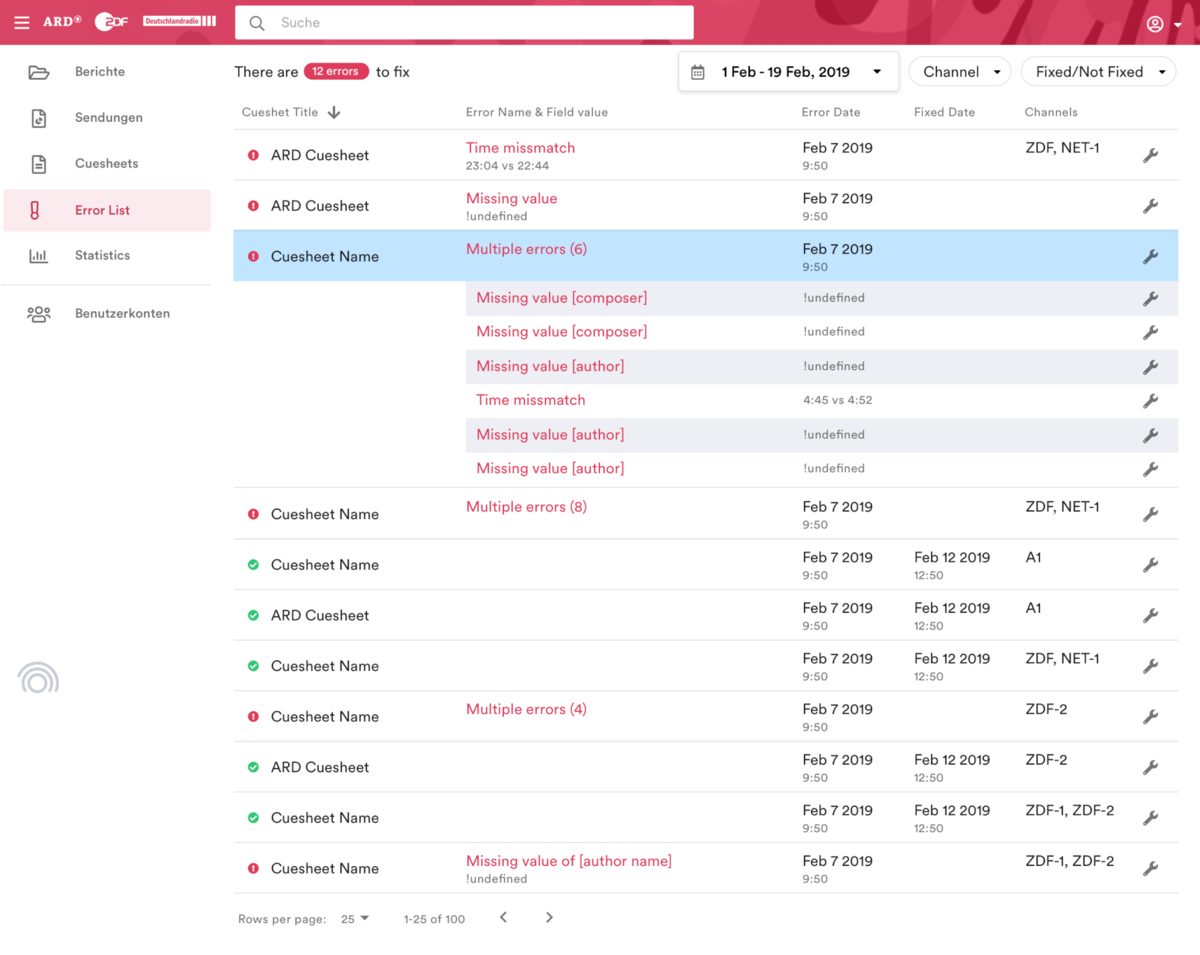Open the Multiple errors (8) link
This screenshot has height=955, width=1200.
click(x=526, y=506)
